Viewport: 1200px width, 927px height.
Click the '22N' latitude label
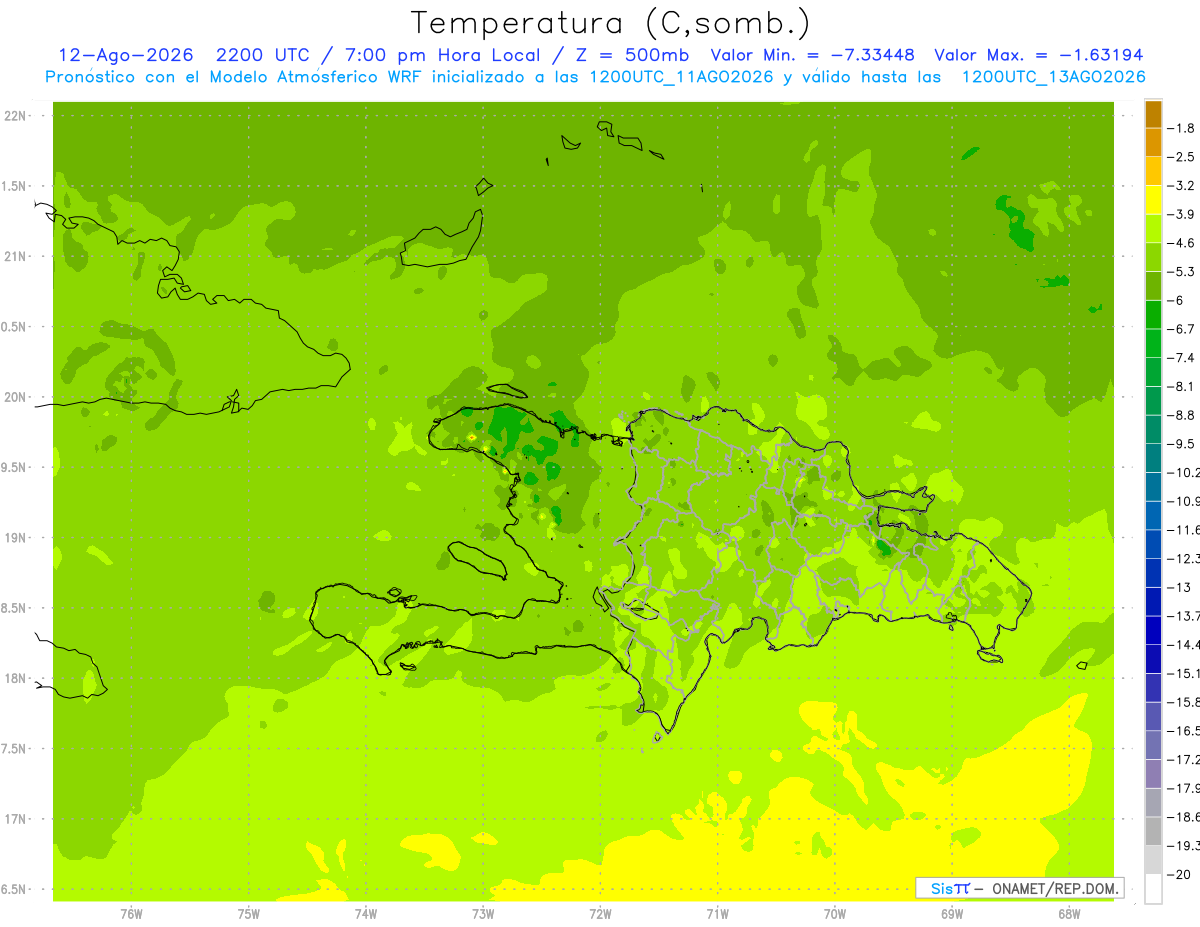click(x=15, y=116)
